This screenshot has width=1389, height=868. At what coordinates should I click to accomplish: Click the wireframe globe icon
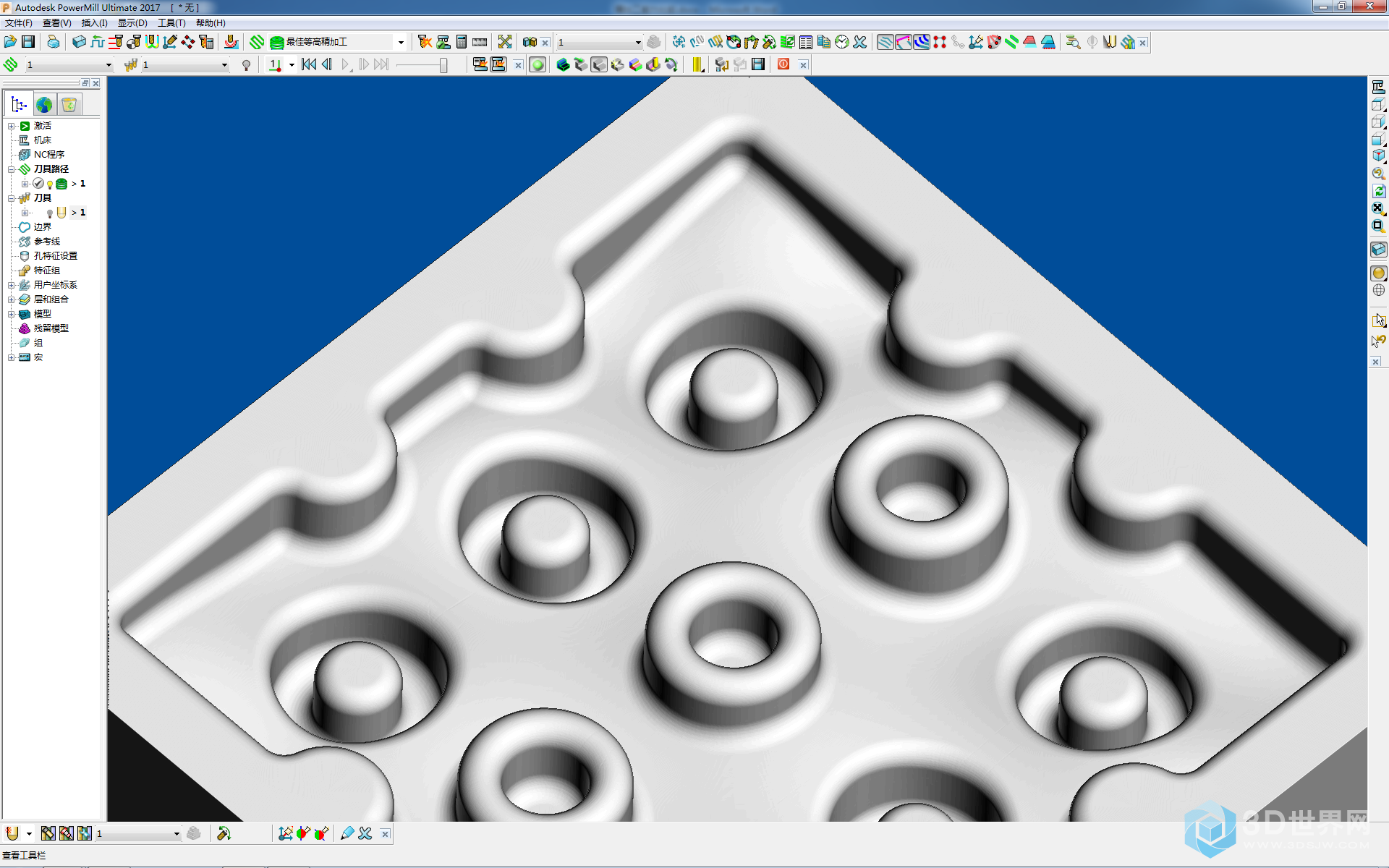[x=1378, y=290]
